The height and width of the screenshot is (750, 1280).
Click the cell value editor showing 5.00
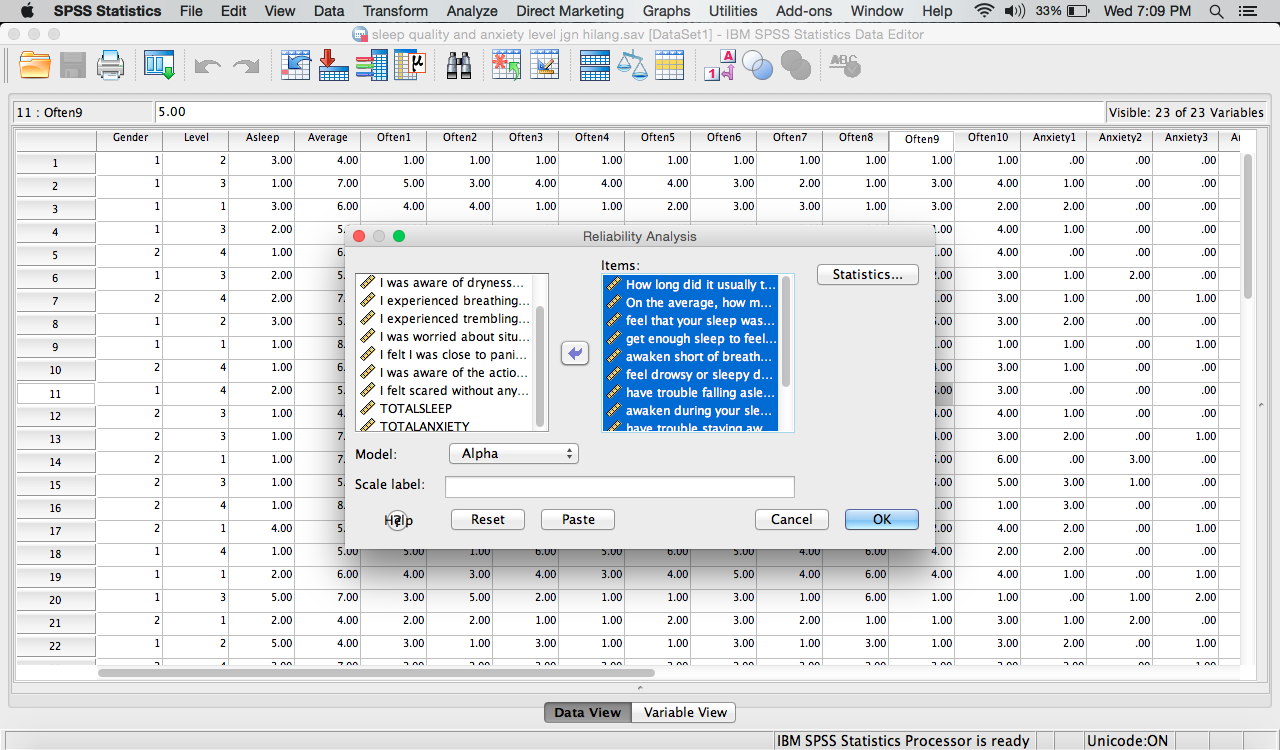pos(630,112)
